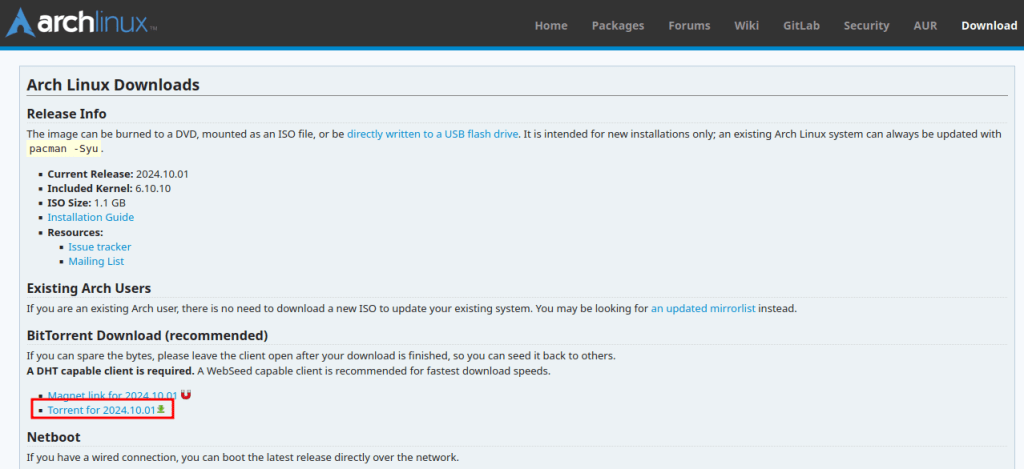Image resolution: width=1024 pixels, height=469 pixels.
Task: Open the Mailing List link
Action: click(x=96, y=261)
